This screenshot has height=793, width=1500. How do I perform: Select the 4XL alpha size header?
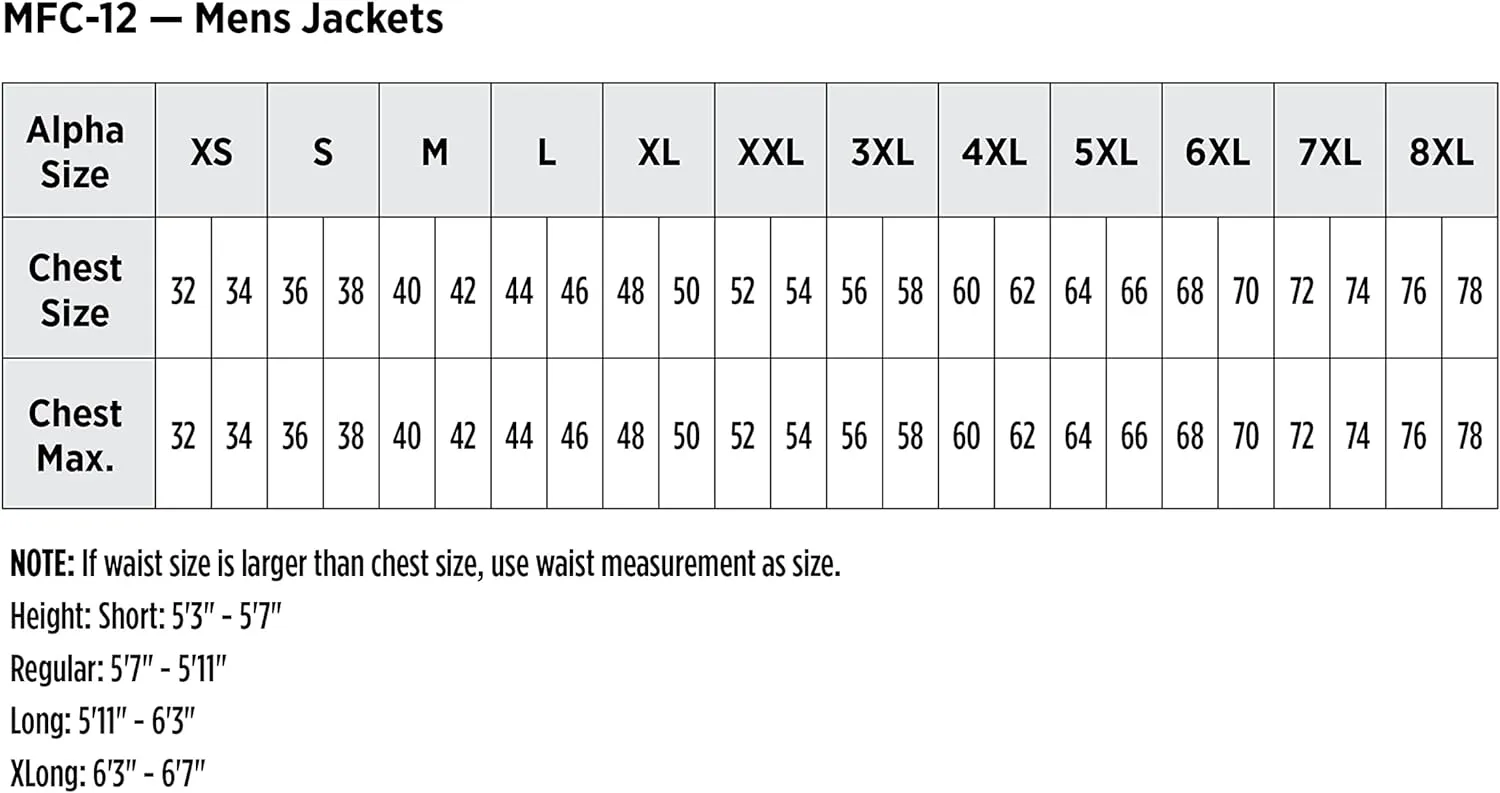coord(994,152)
